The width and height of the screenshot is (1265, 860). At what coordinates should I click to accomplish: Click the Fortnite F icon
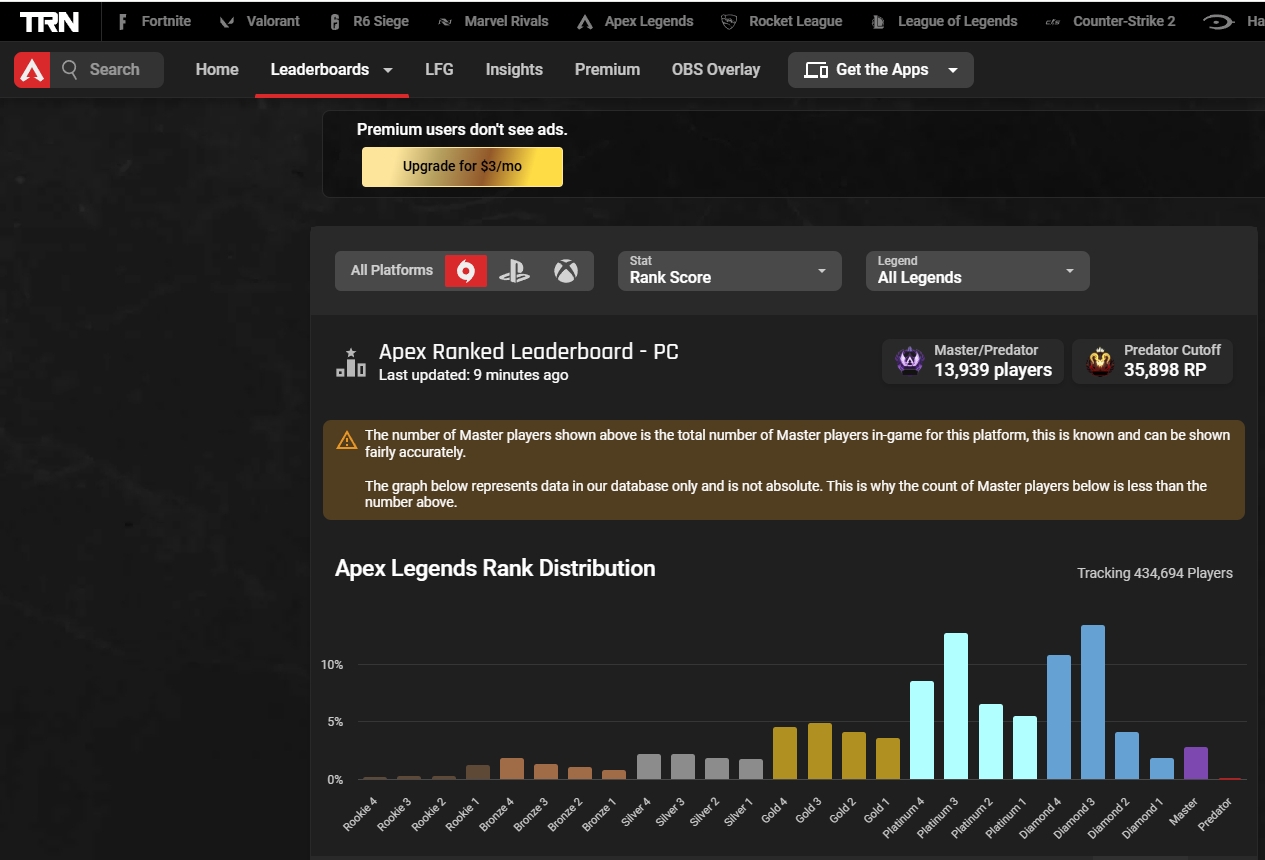tap(123, 21)
